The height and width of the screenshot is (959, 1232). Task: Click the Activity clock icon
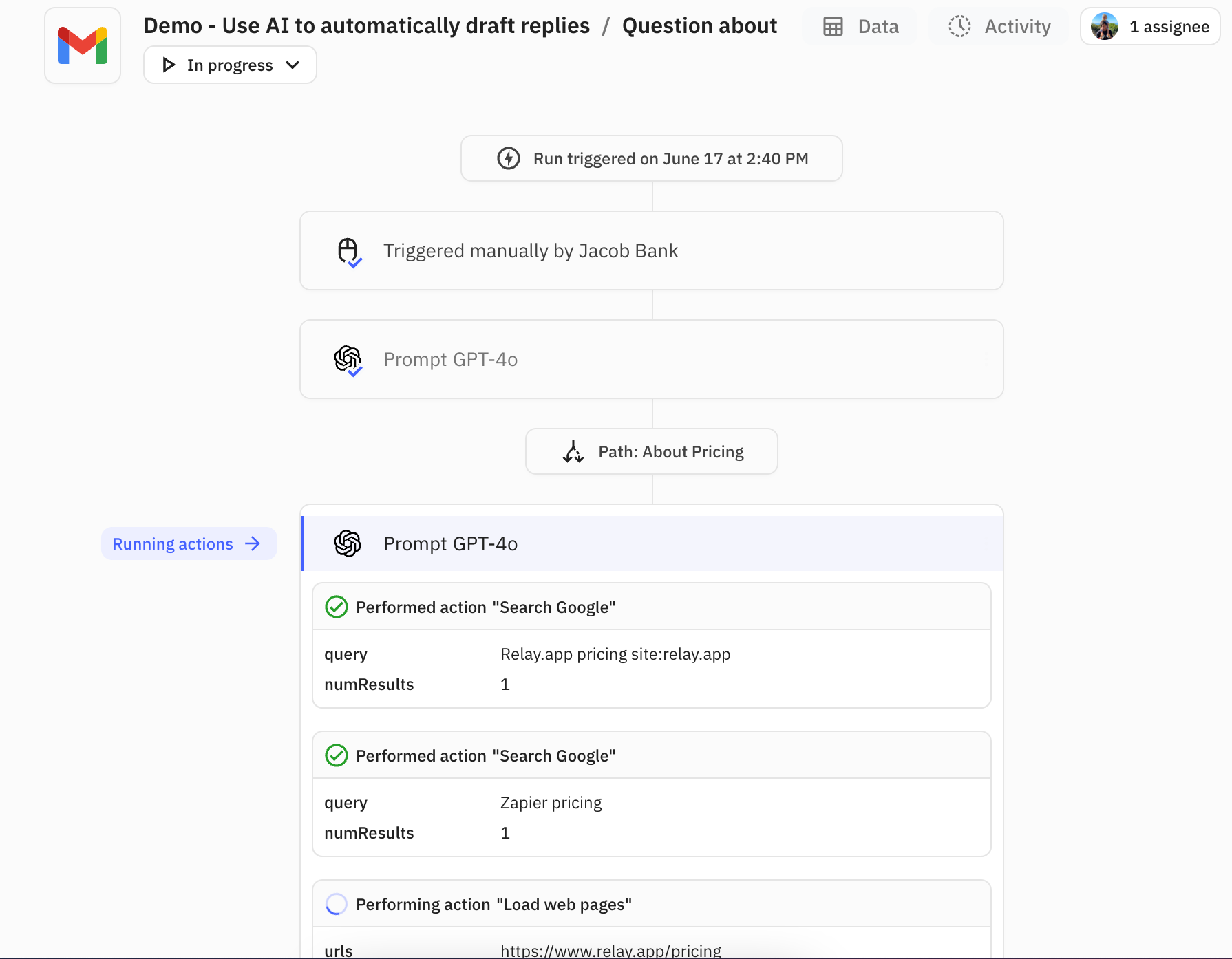(959, 26)
